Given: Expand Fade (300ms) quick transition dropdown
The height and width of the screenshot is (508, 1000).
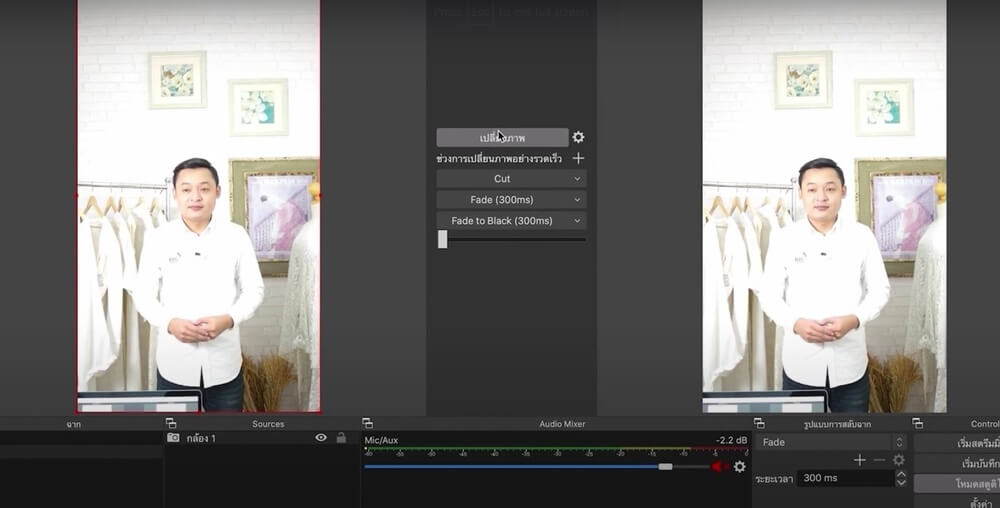Looking at the screenshot, I should tap(511, 200).
